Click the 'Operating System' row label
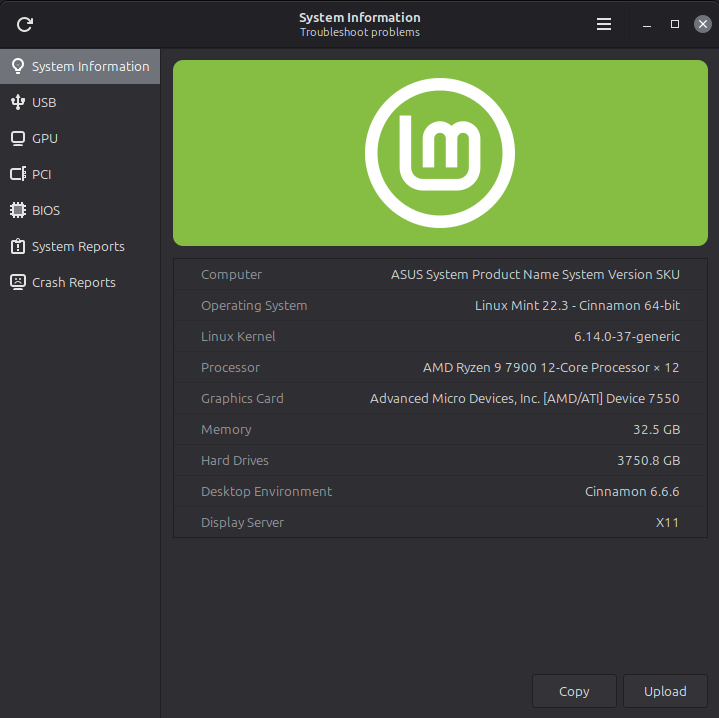 254,305
